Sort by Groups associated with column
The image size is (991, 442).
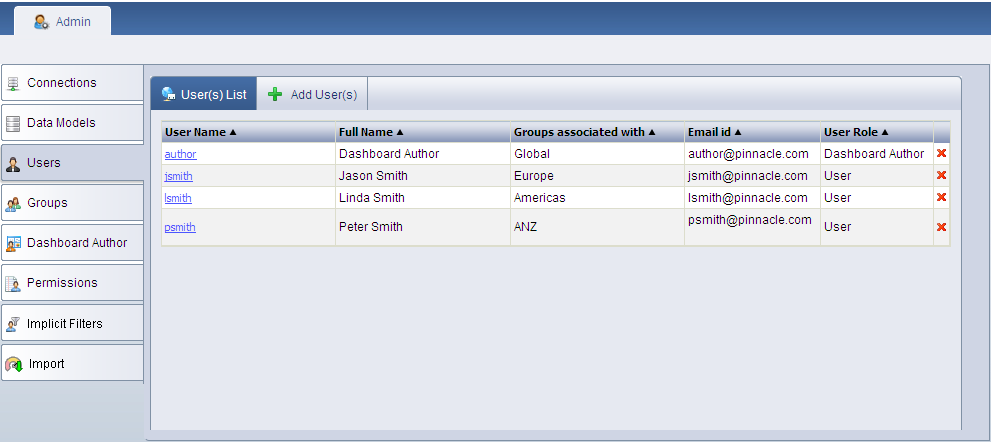click(x=584, y=132)
